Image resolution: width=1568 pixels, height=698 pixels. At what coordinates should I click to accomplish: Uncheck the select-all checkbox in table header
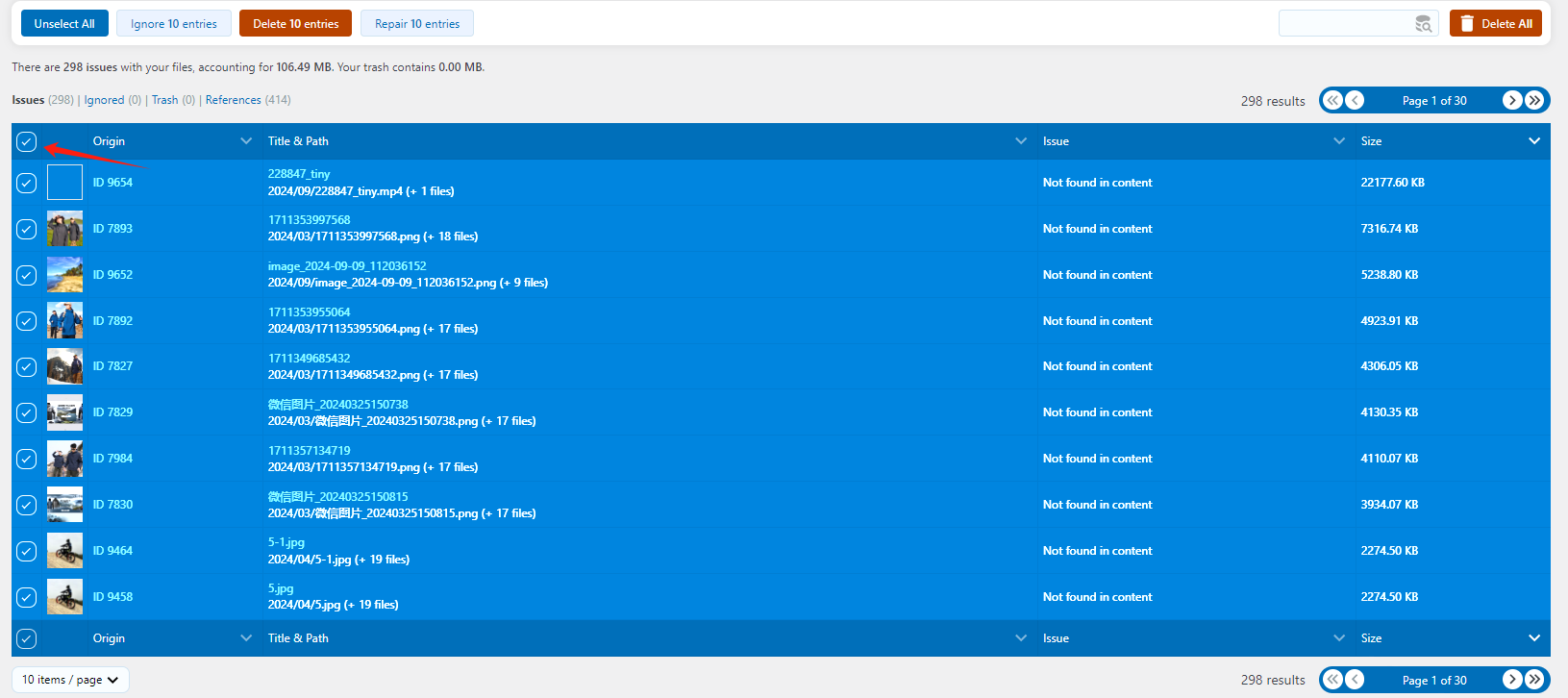tap(27, 141)
